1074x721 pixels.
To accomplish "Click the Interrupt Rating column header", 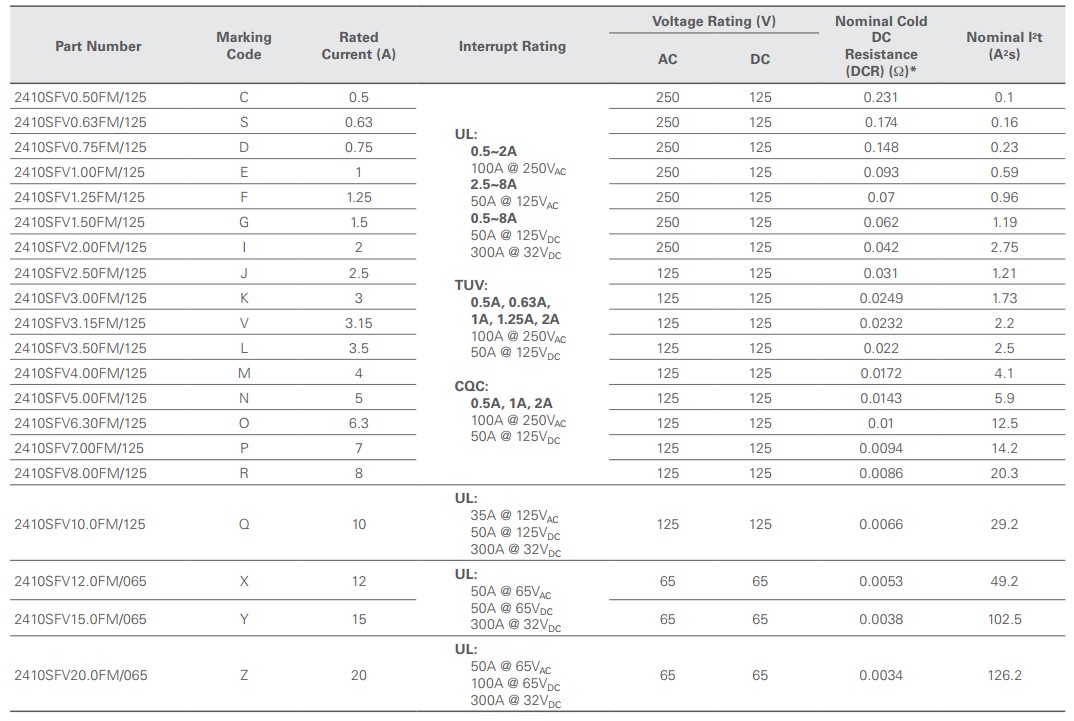I will (x=512, y=46).
